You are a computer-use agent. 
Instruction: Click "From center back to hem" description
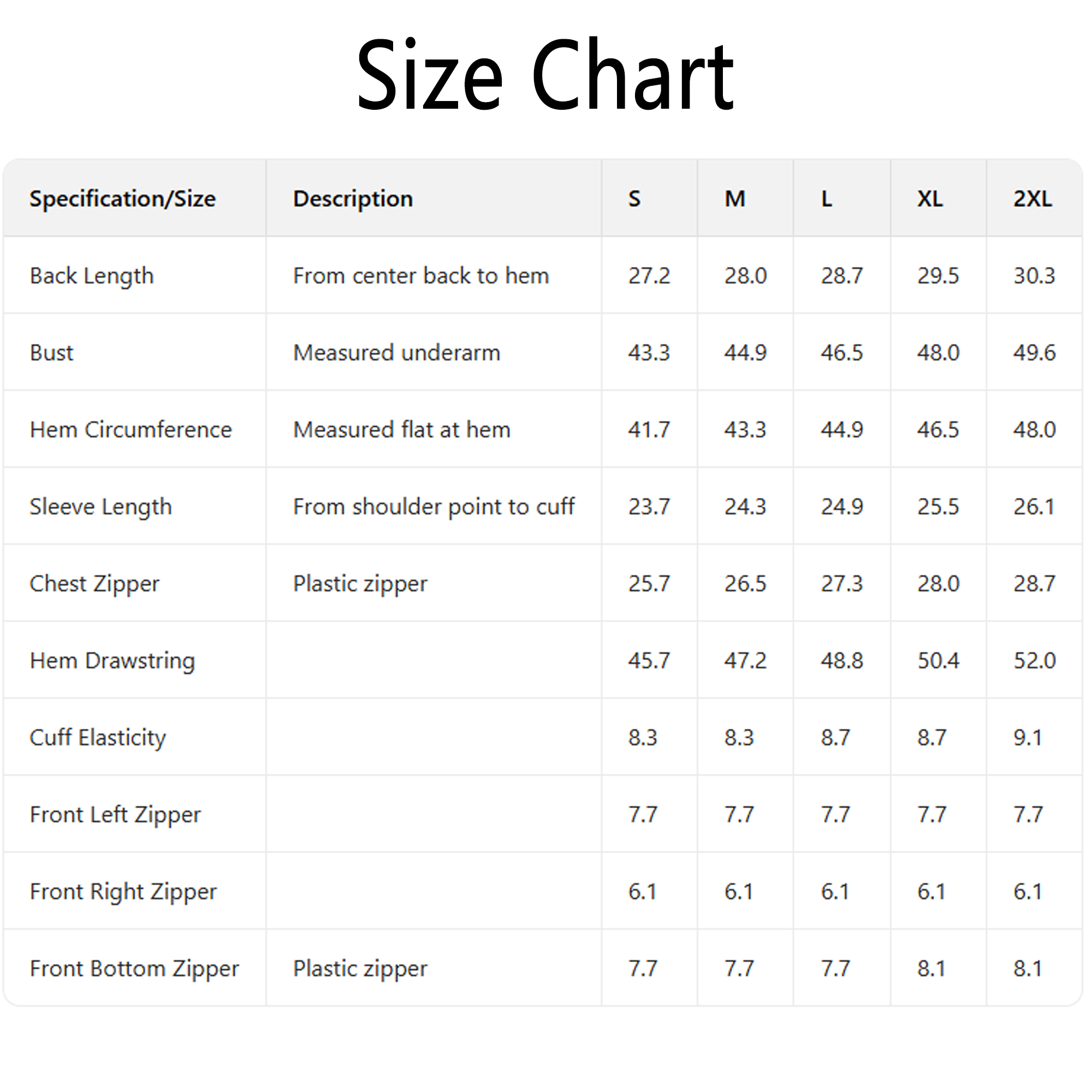[x=421, y=276]
